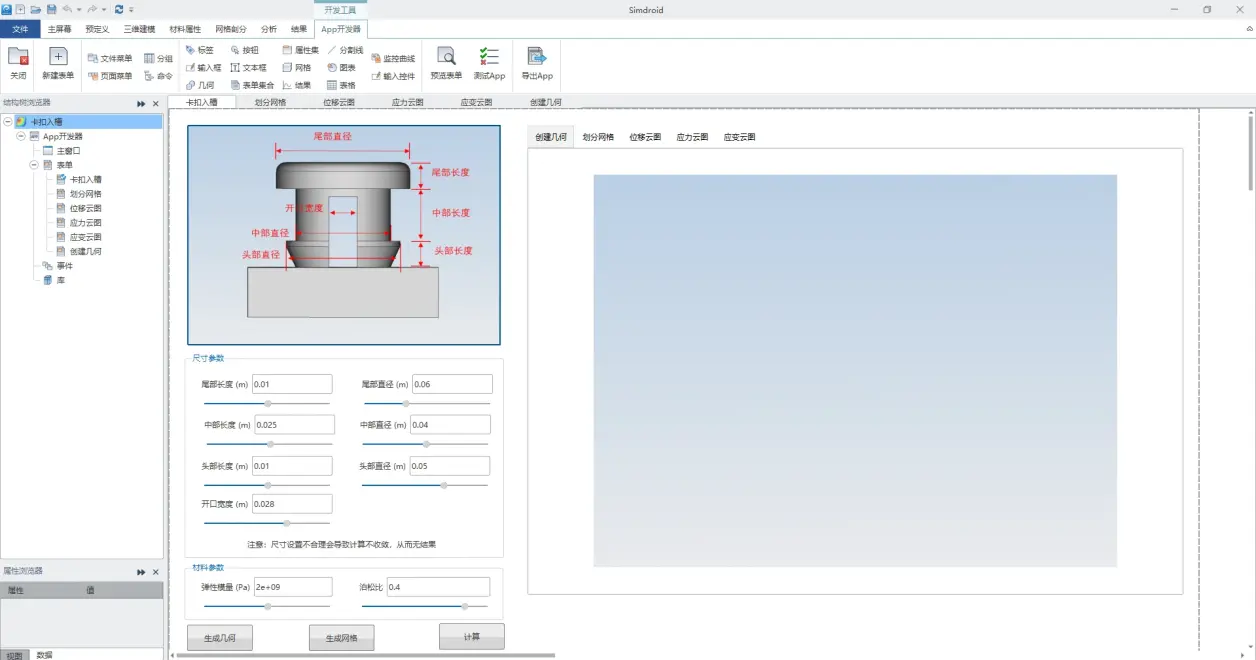The height and width of the screenshot is (660, 1256).
Task: Add a 文本框 control from ribbon
Action: (248, 68)
